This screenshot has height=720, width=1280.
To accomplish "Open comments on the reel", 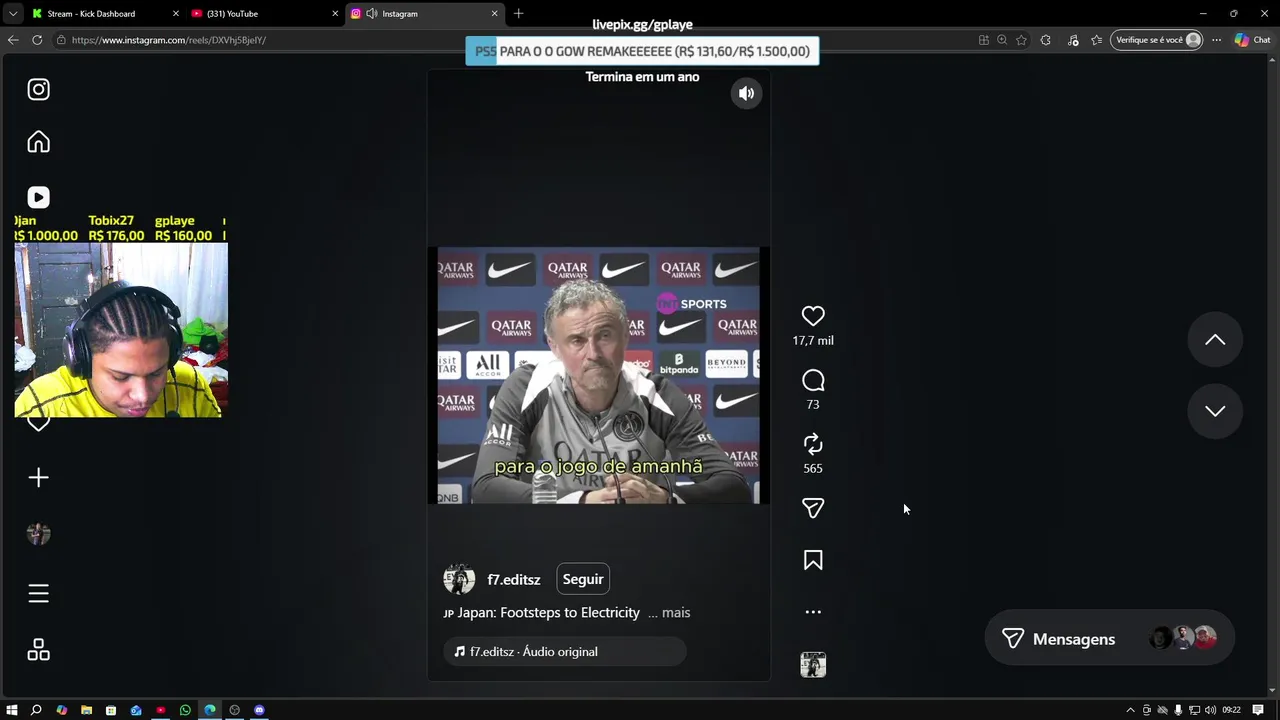I will pos(813,380).
